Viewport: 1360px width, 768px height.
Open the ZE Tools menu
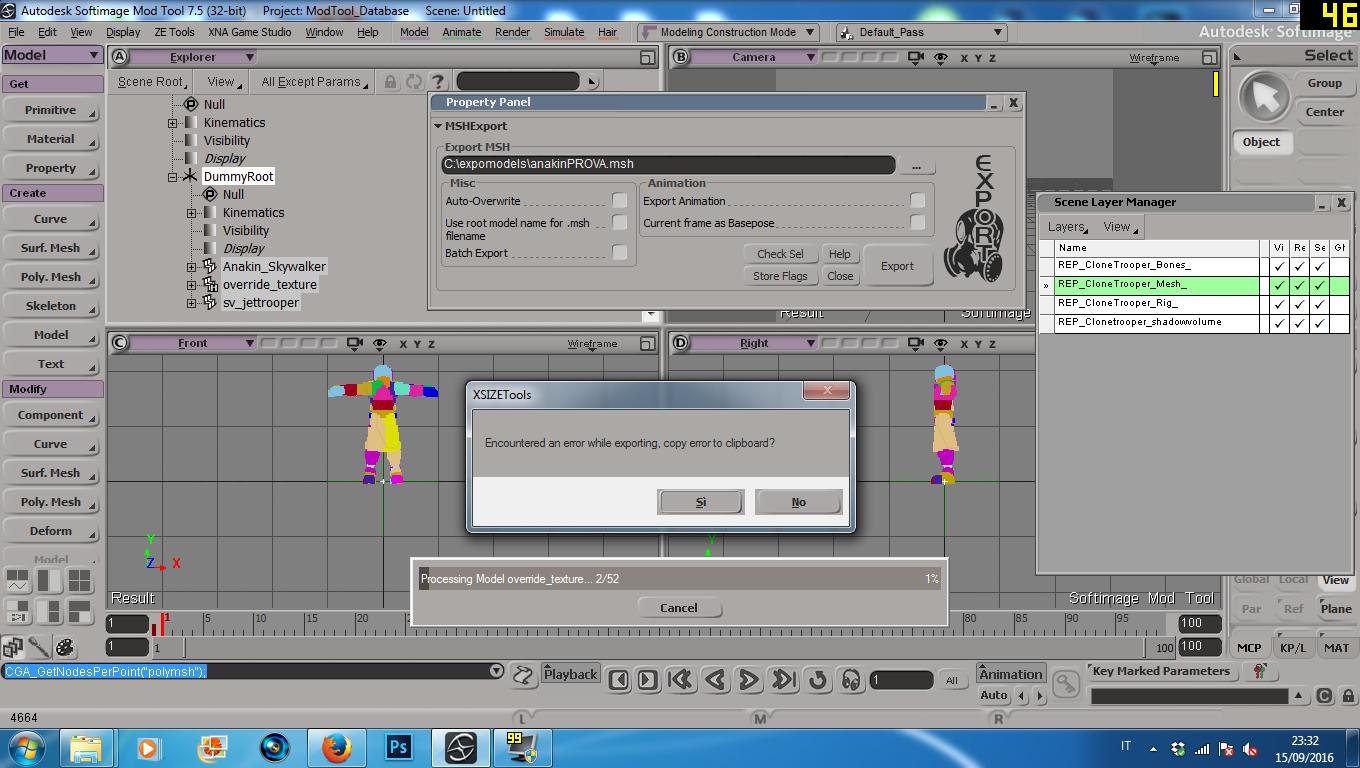174,32
